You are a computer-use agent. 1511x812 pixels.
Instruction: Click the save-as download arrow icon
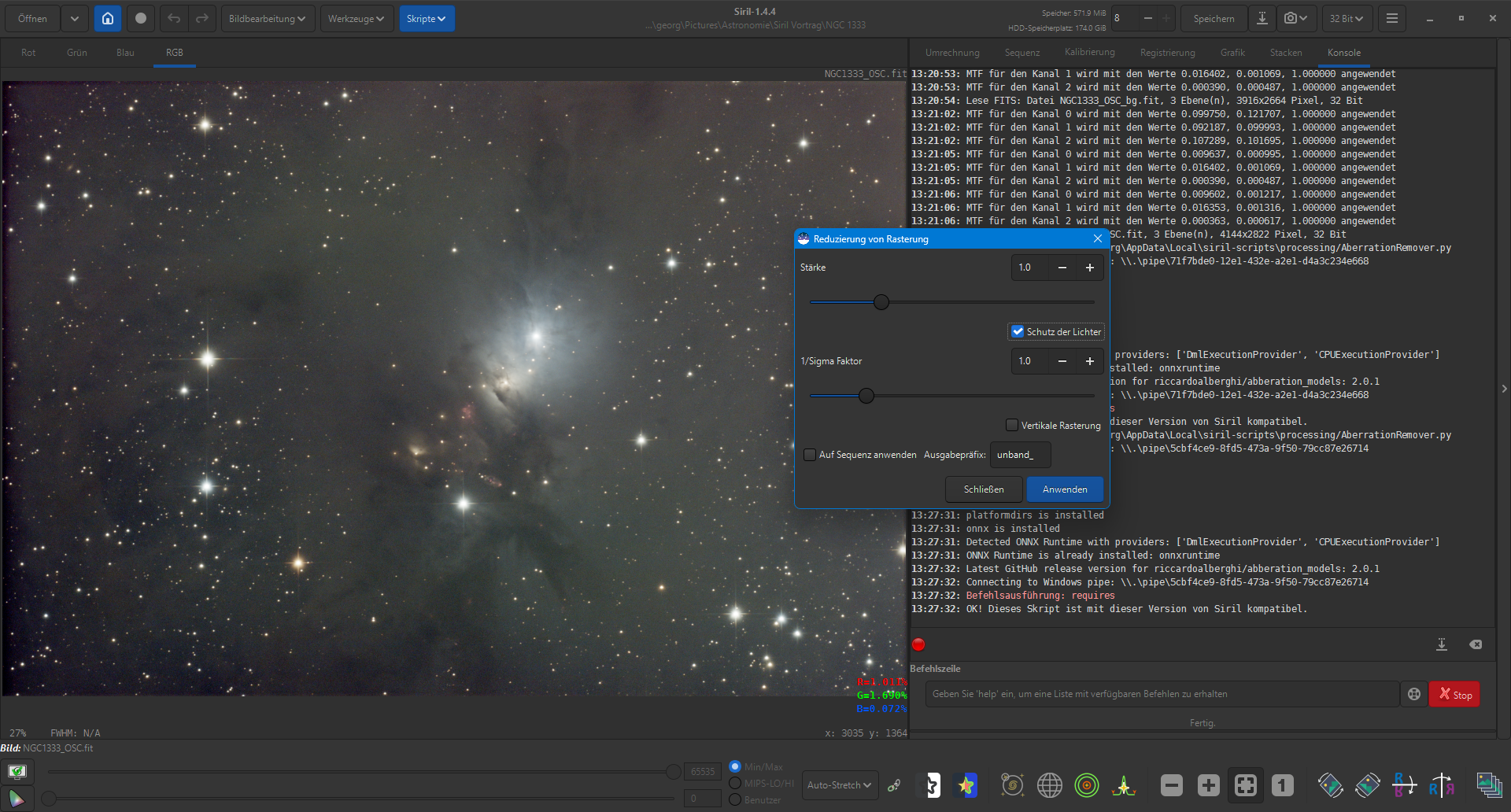[x=1262, y=18]
